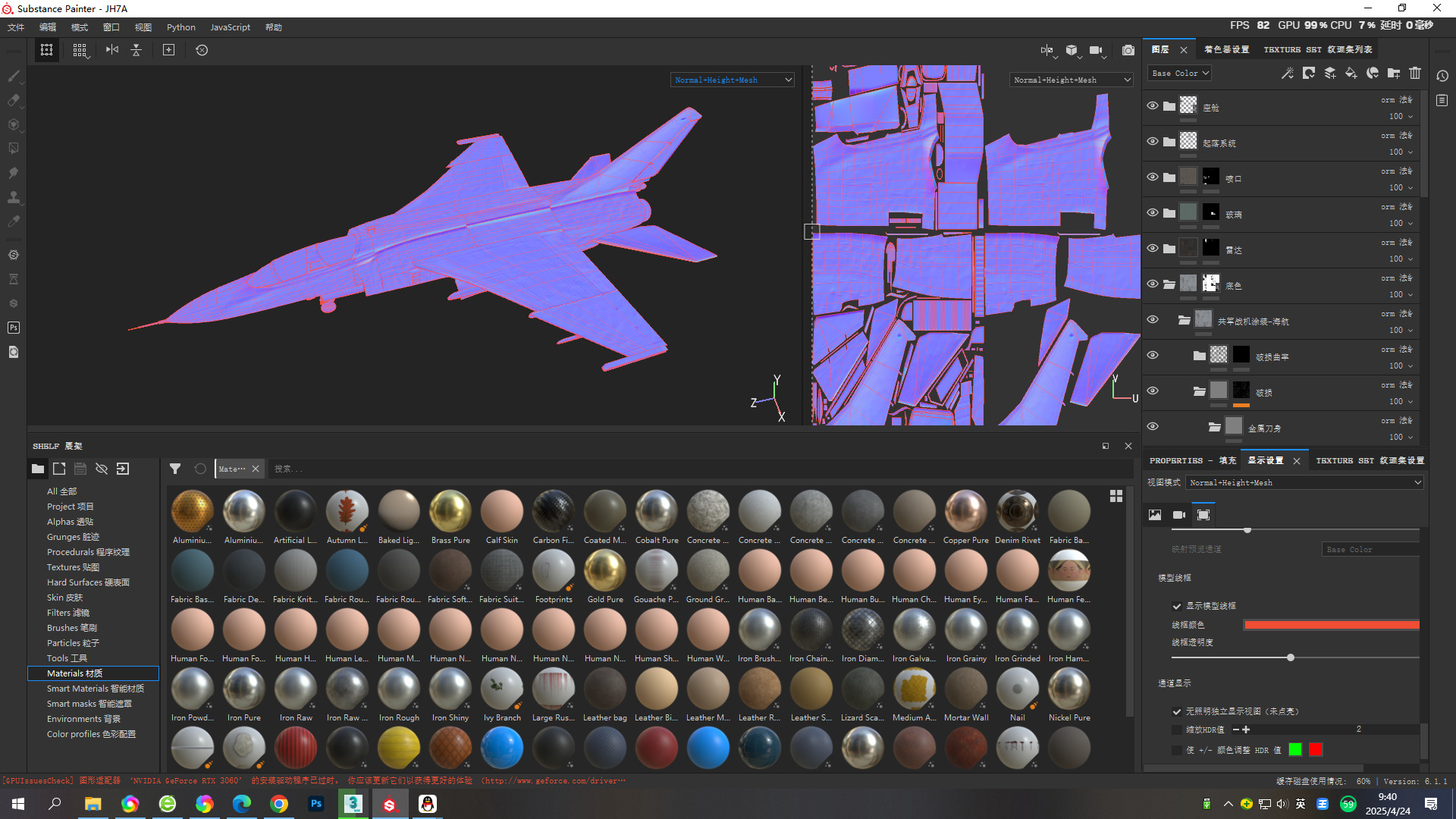Select Smart Materials category in shelf

95,689
